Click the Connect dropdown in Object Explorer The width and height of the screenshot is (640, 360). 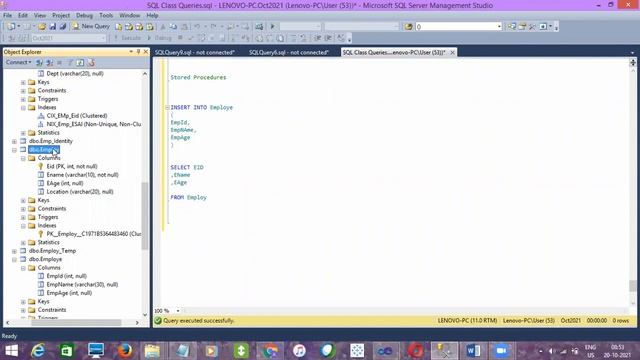[x=18, y=62]
